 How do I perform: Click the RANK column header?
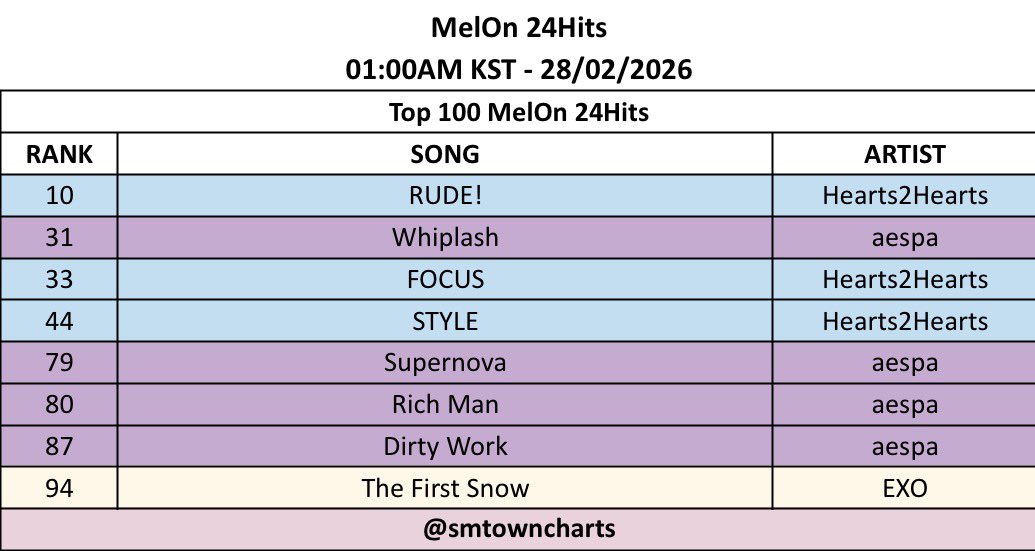(x=59, y=154)
